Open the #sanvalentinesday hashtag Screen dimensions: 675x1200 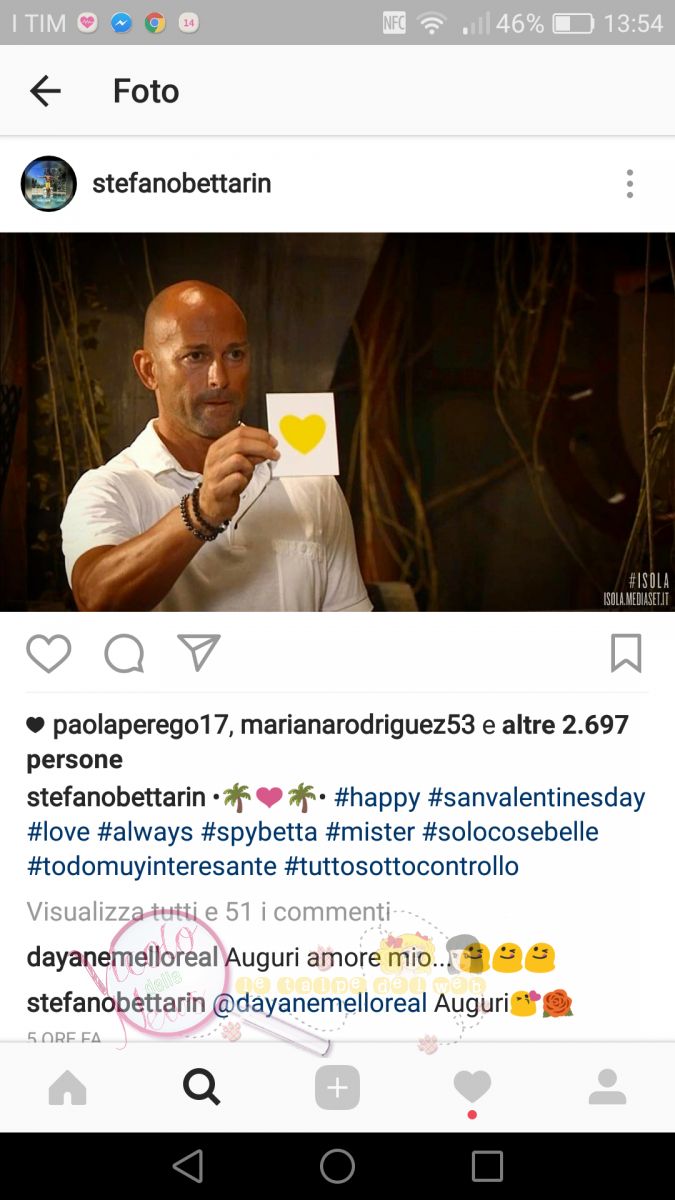(536, 797)
